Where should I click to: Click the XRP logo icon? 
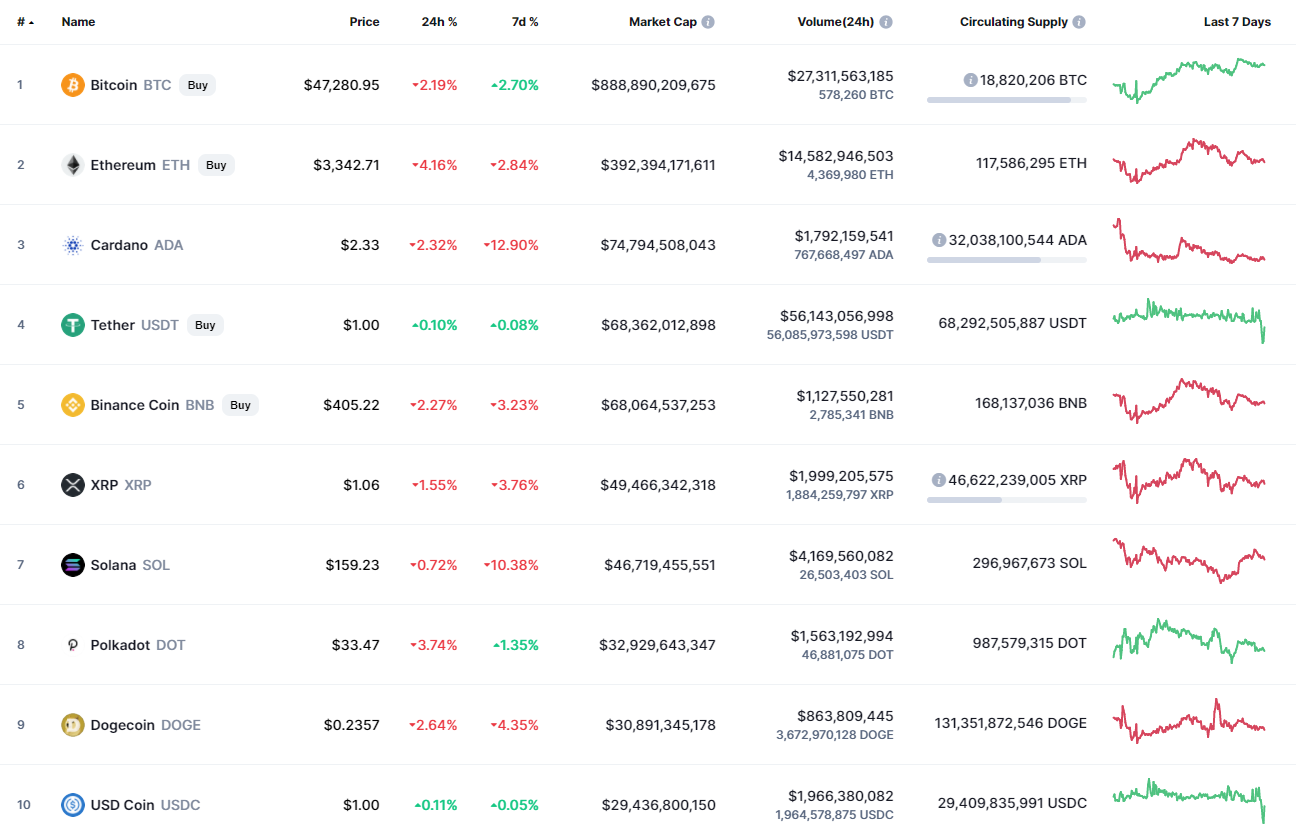73,485
